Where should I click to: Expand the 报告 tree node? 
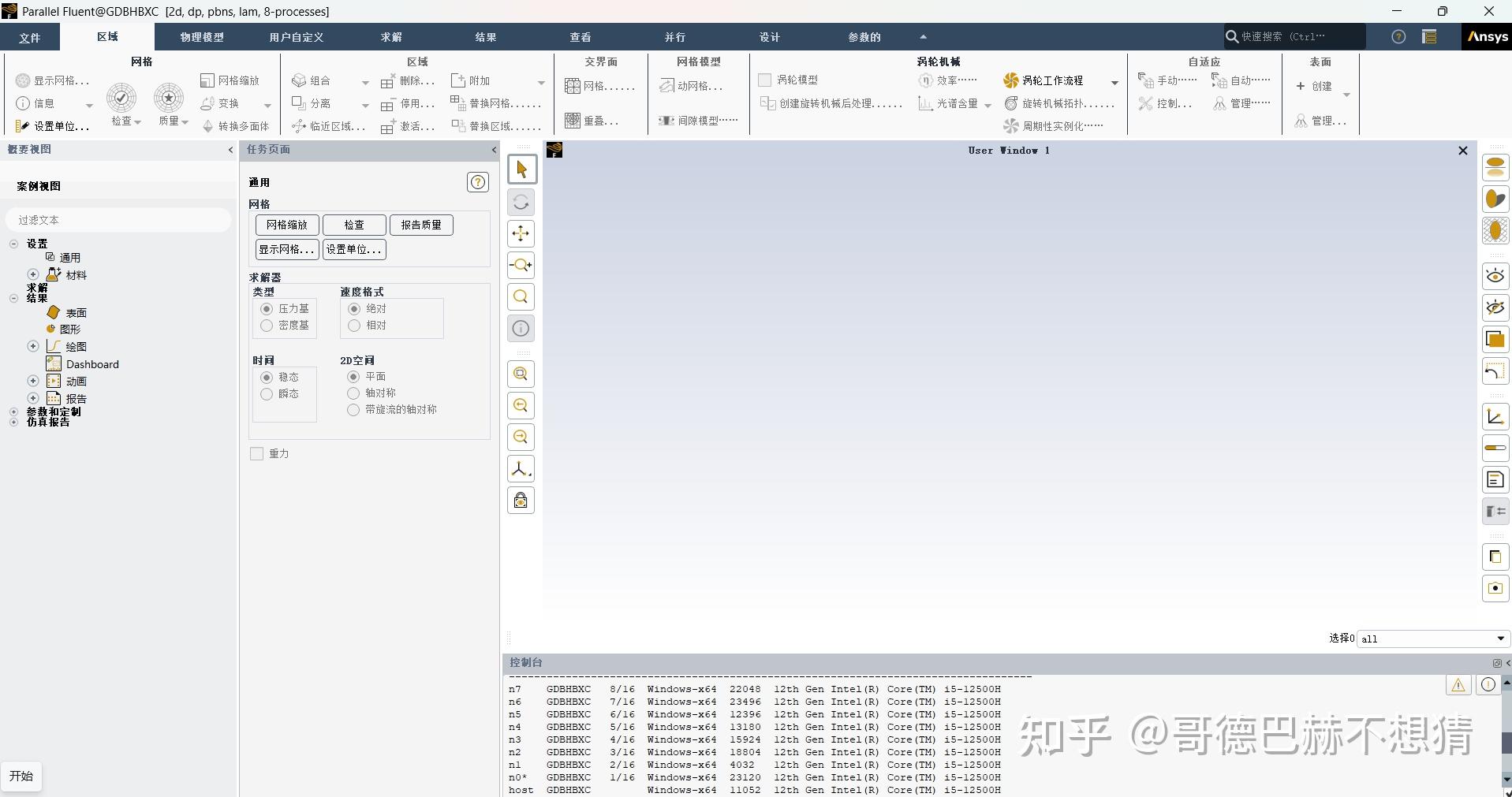click(33, 398)
